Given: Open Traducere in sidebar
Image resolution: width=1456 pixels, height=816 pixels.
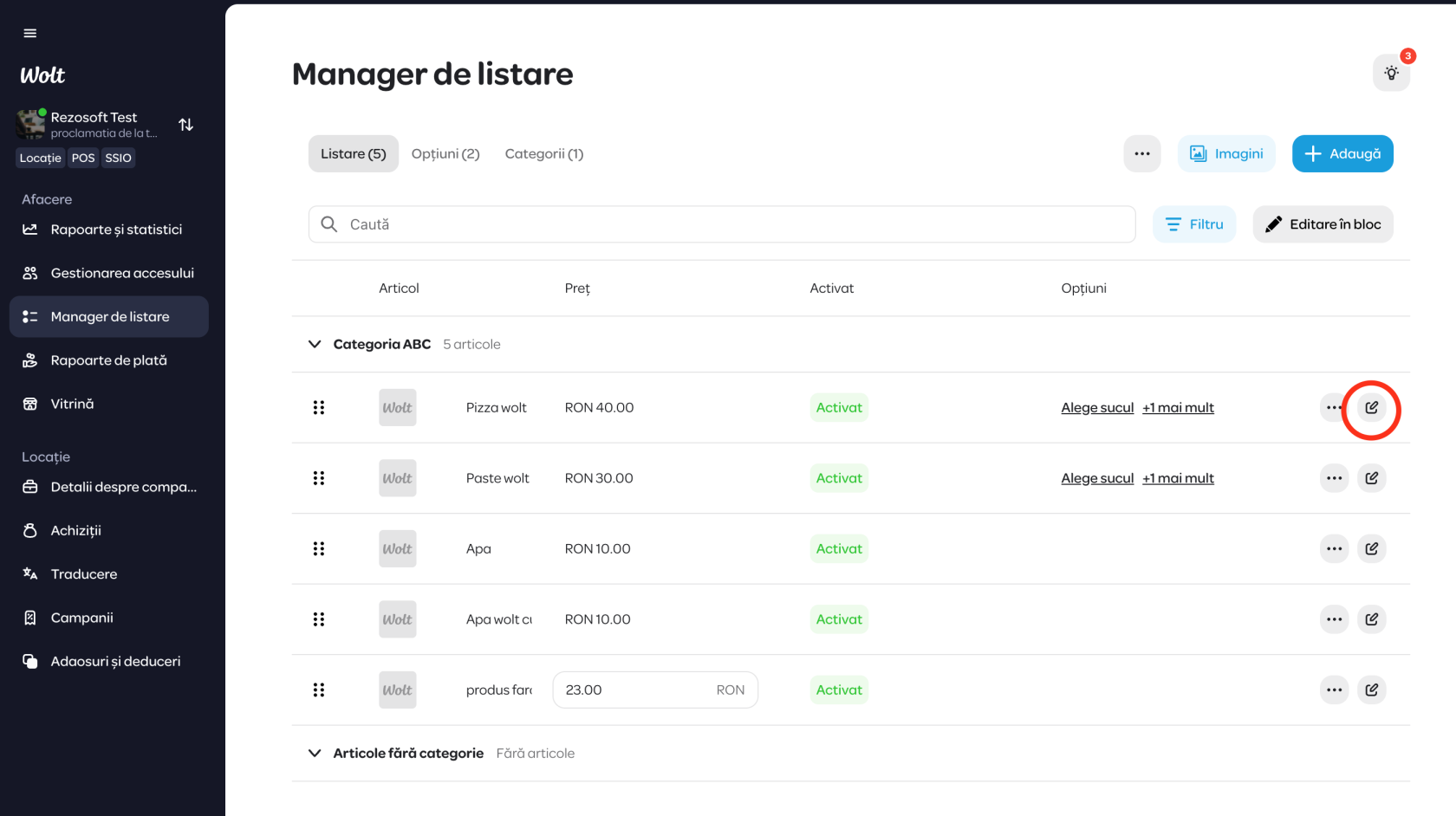Looking at the screenshot, I should pyautogui.click(x=109, y=574).
